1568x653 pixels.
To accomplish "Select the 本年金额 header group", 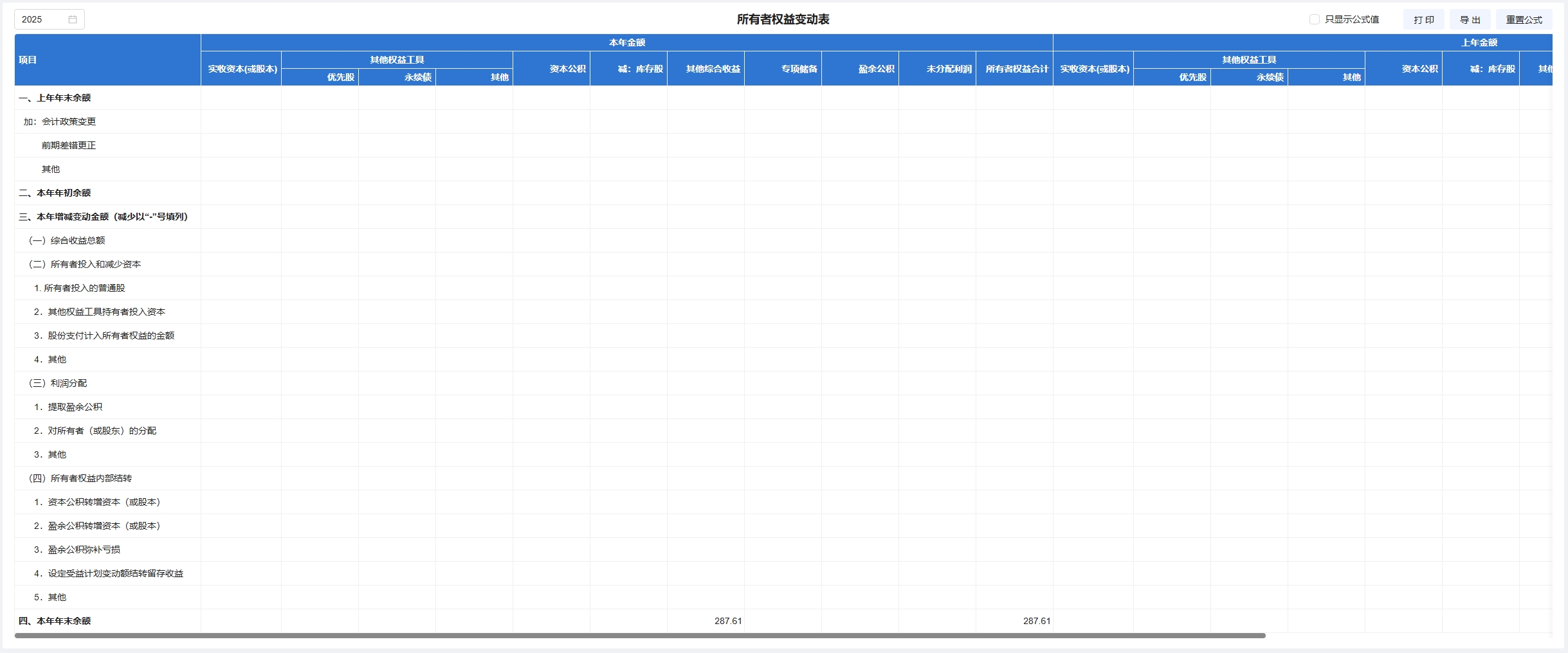I will pyautogui.click(x=626, y=42).
